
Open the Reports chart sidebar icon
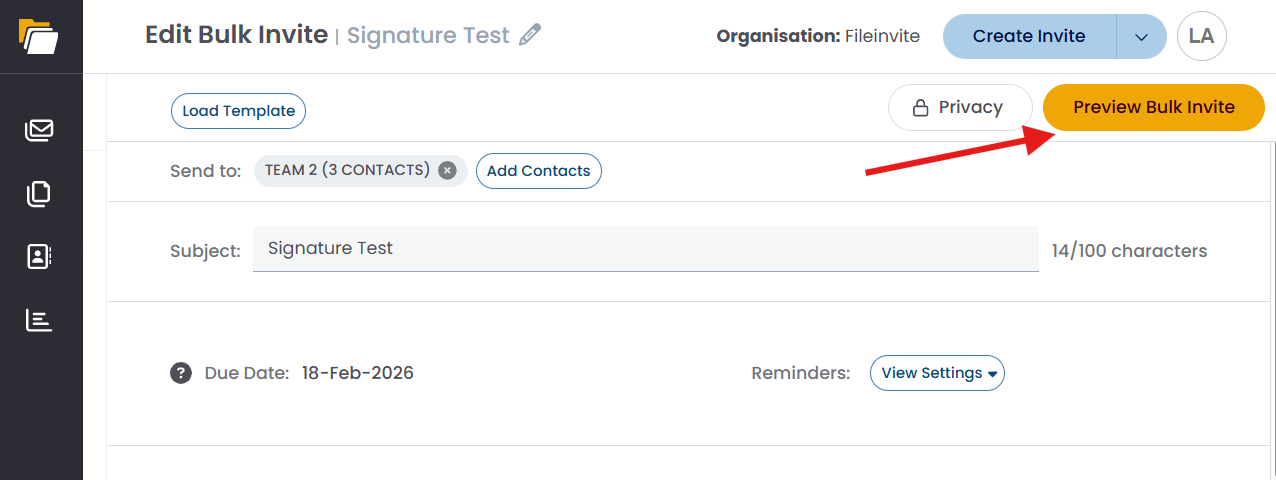[39, 321]
